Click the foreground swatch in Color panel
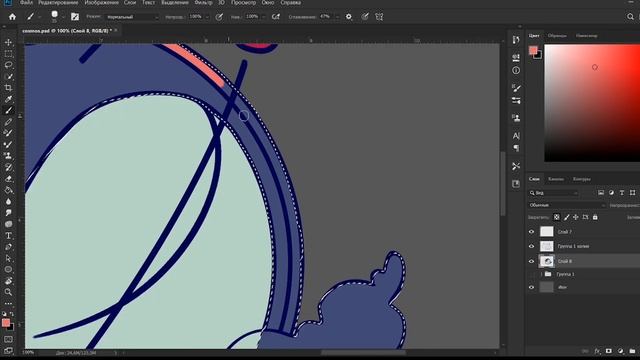Image resolution: width=640 pixels, height=360 pixels. 533,50
